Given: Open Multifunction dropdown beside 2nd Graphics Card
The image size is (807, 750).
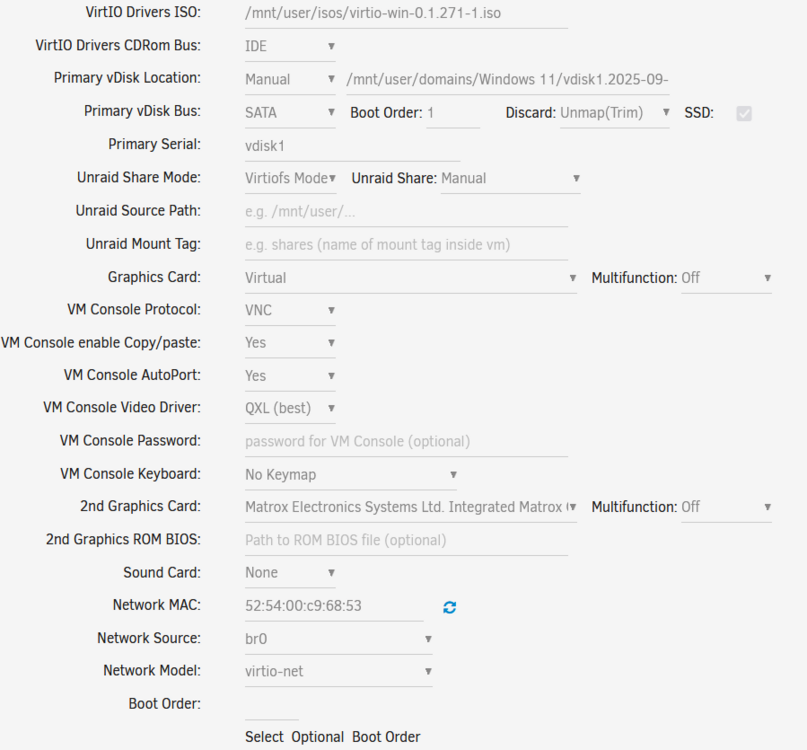Looking at the screenshot, I should [726, 508].
